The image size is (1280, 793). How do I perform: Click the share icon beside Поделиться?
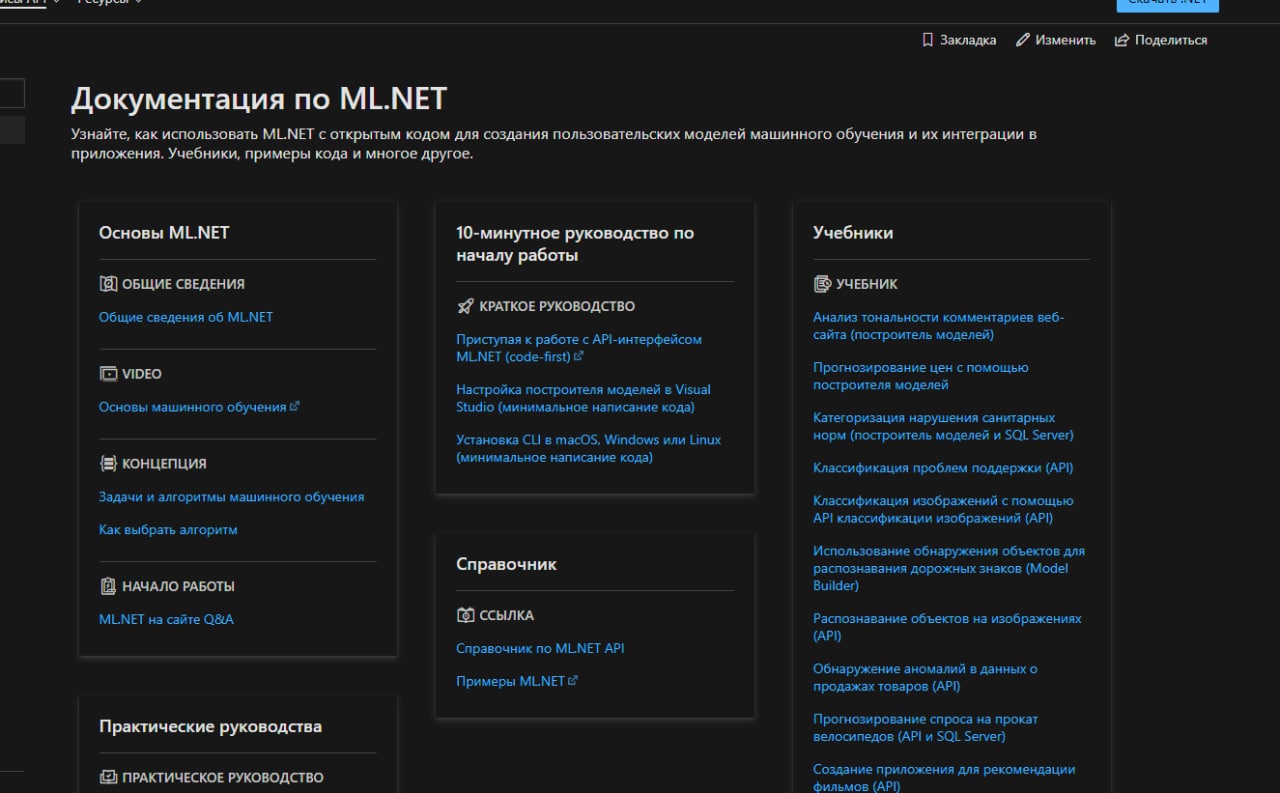click(x=1122, y=40)
